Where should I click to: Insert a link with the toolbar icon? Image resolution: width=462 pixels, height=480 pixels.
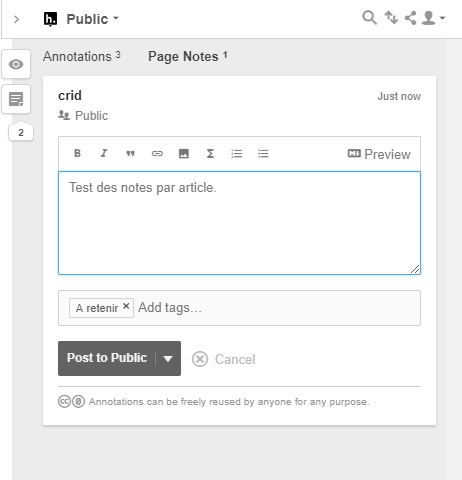coord(157,154)
